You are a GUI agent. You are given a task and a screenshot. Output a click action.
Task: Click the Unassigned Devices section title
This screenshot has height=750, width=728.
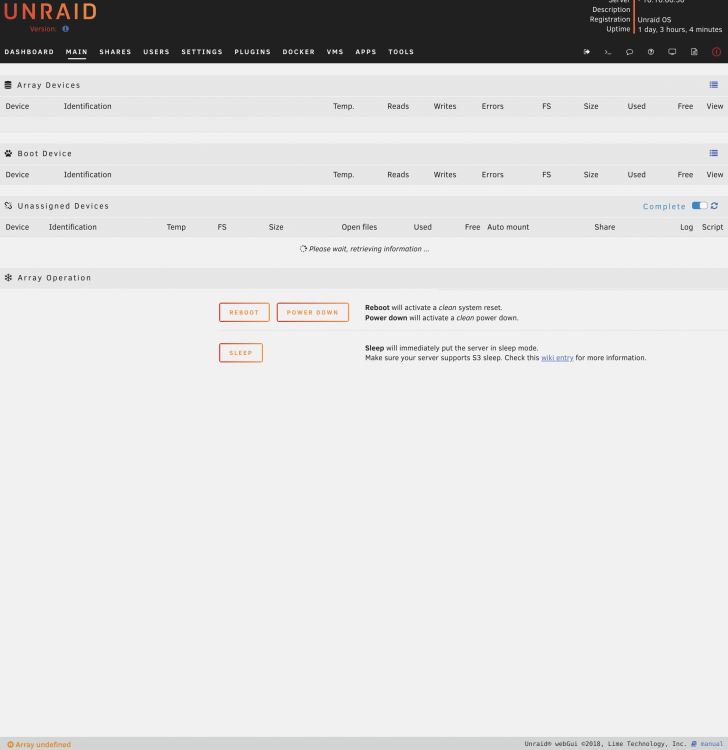(x=63, y=206)
